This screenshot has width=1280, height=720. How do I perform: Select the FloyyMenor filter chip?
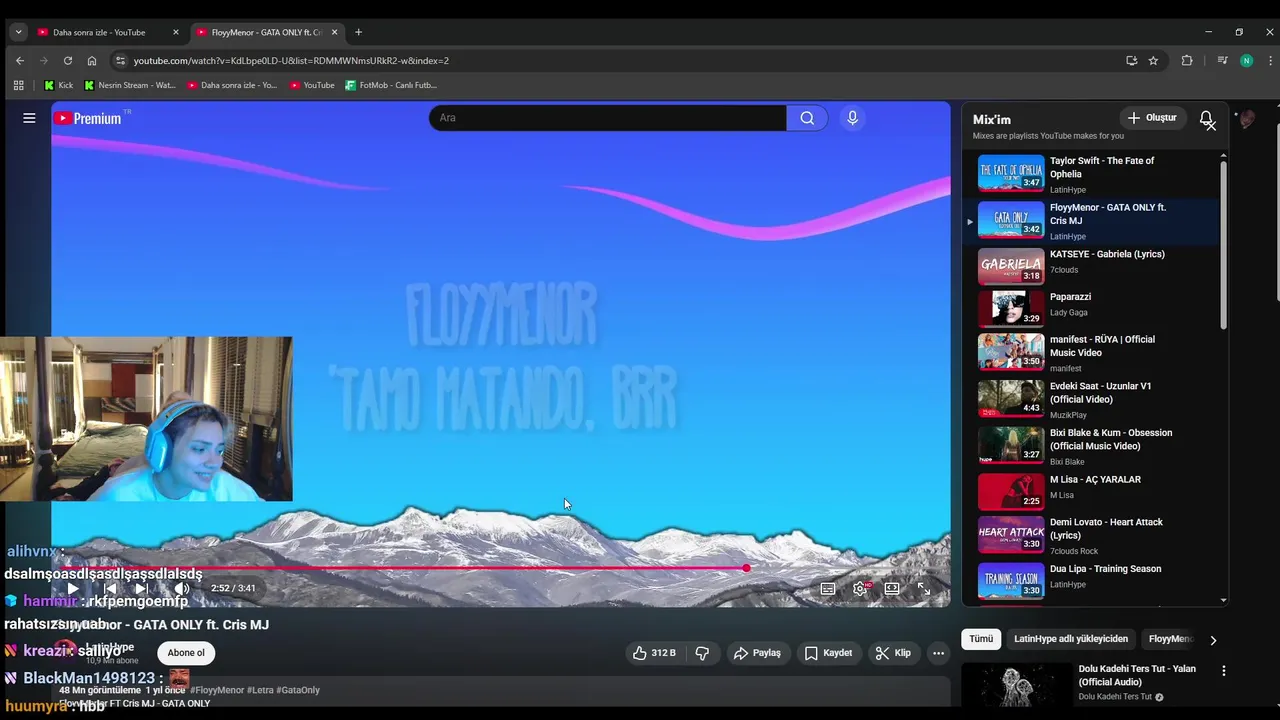(1170, 639)
